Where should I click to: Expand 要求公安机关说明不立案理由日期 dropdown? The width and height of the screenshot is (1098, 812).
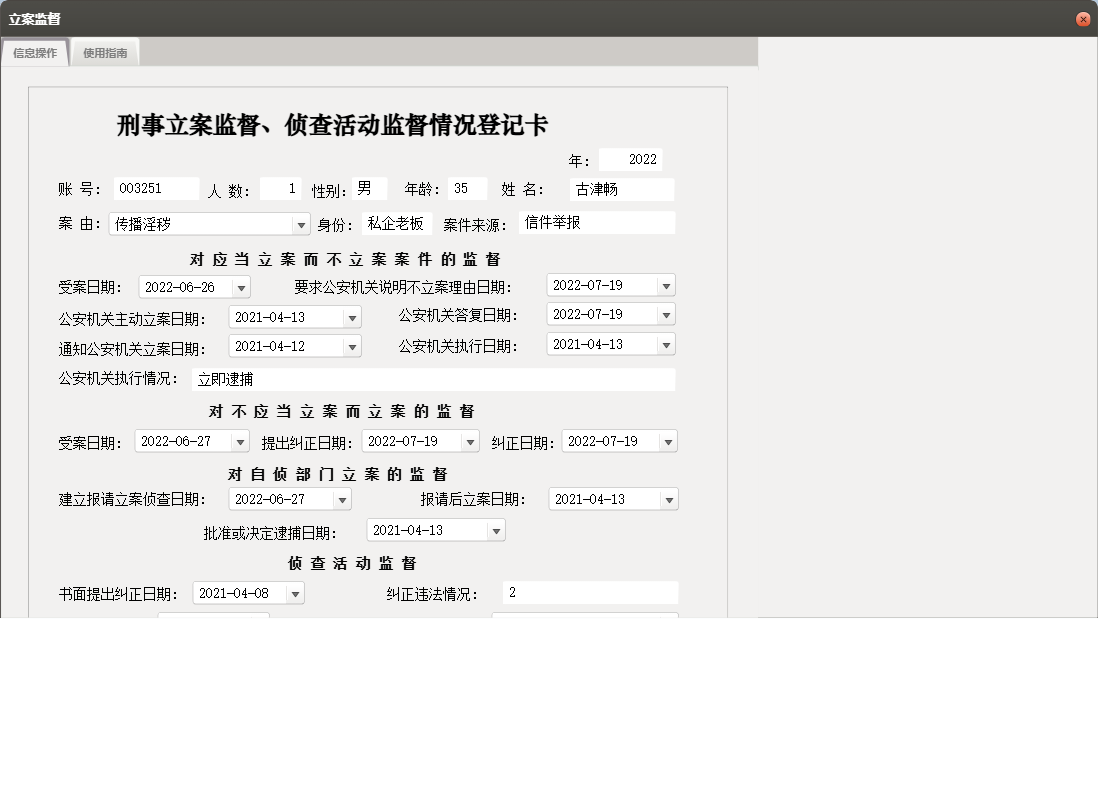click(666, 286)
